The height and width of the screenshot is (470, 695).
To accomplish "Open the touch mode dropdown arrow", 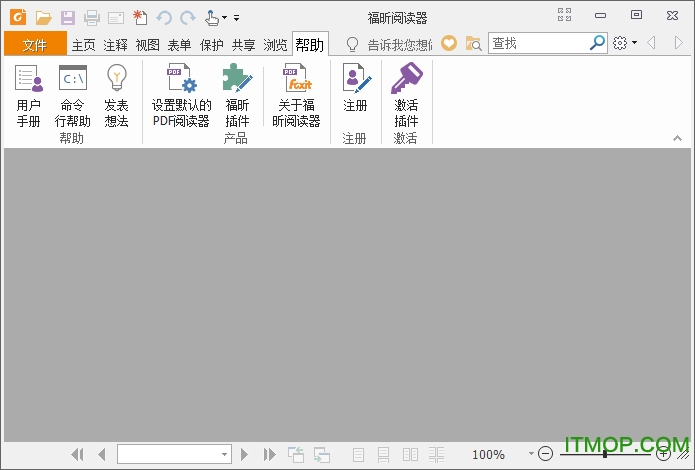I will [224, 18].
